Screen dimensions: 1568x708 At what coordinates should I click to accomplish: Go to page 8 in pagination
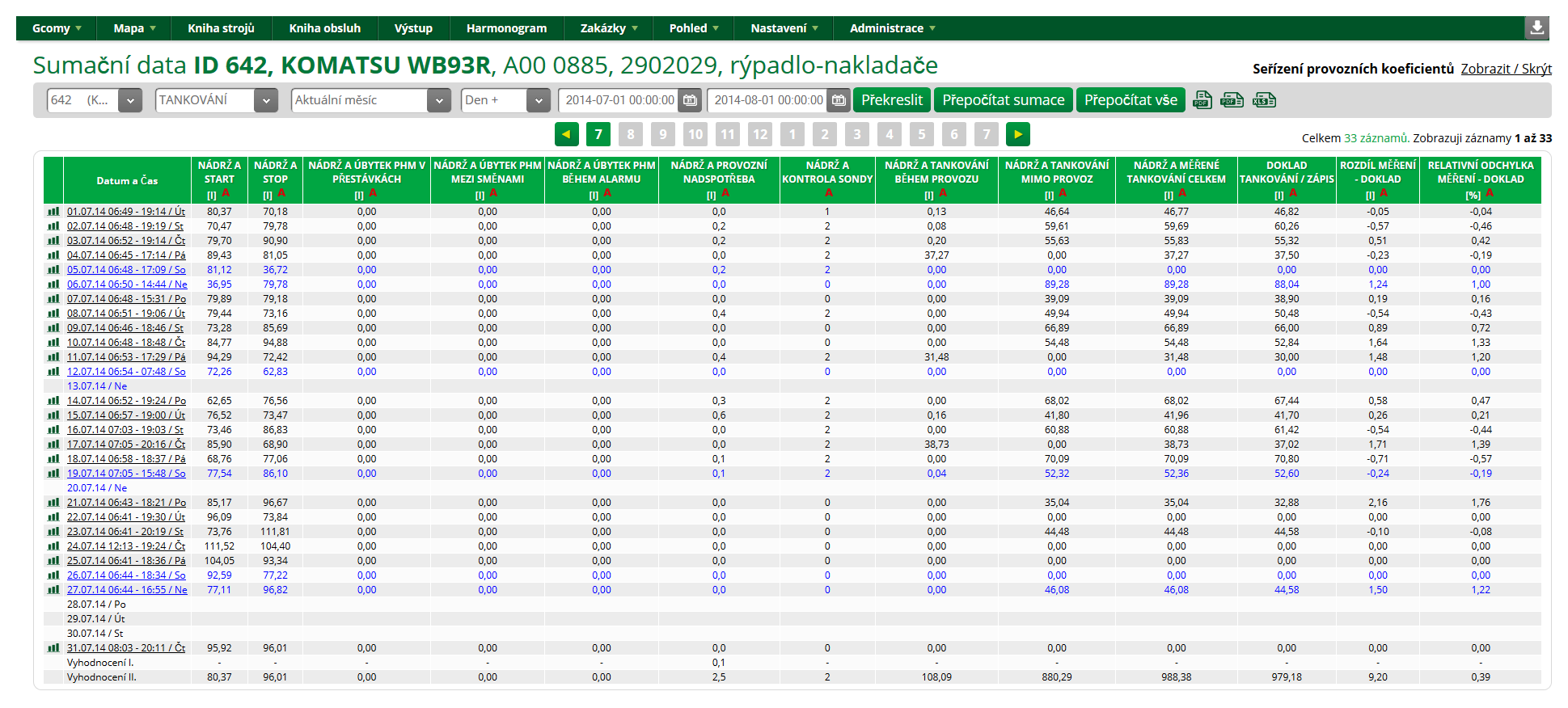[631, 134]
